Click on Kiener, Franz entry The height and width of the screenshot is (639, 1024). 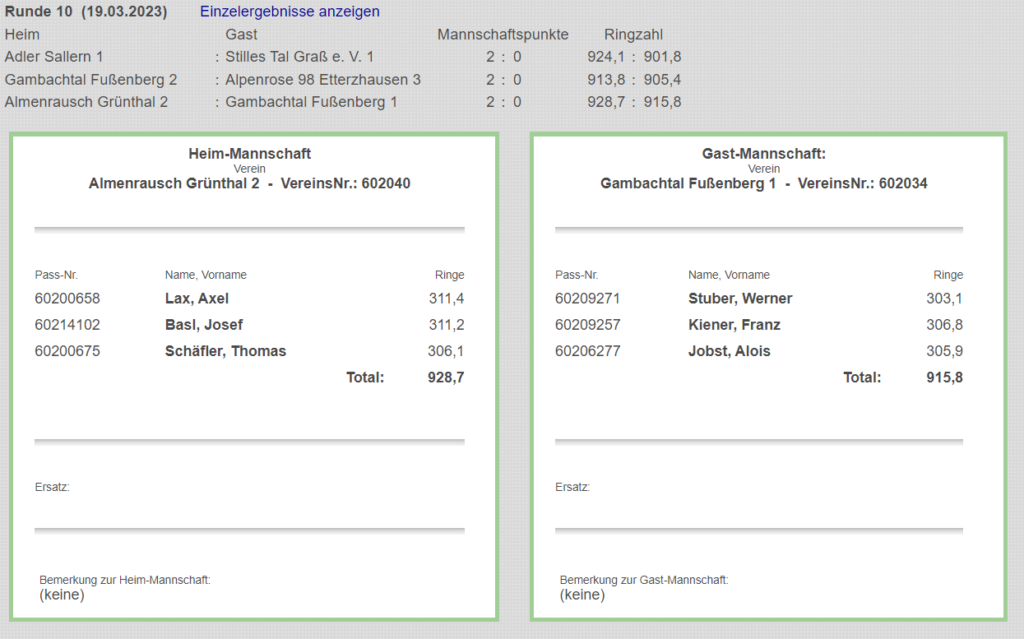(734, 325)
